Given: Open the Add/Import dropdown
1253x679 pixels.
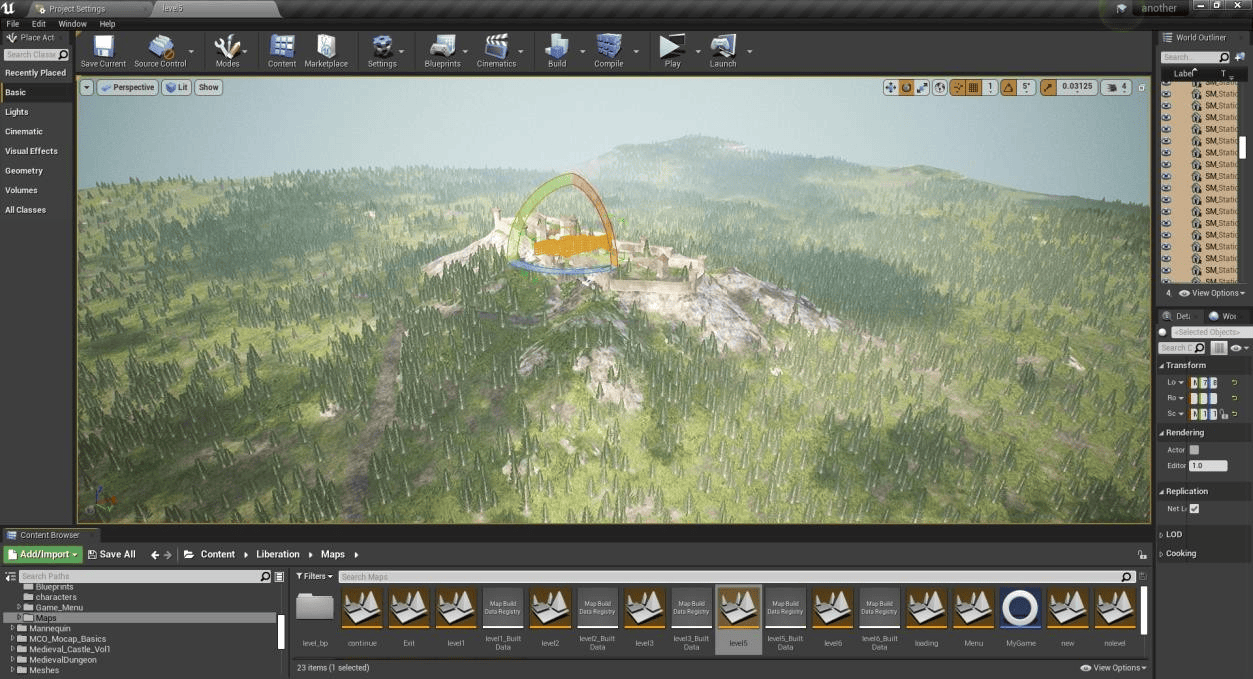Looking at the screenshot, I should [x=42, y=554].
